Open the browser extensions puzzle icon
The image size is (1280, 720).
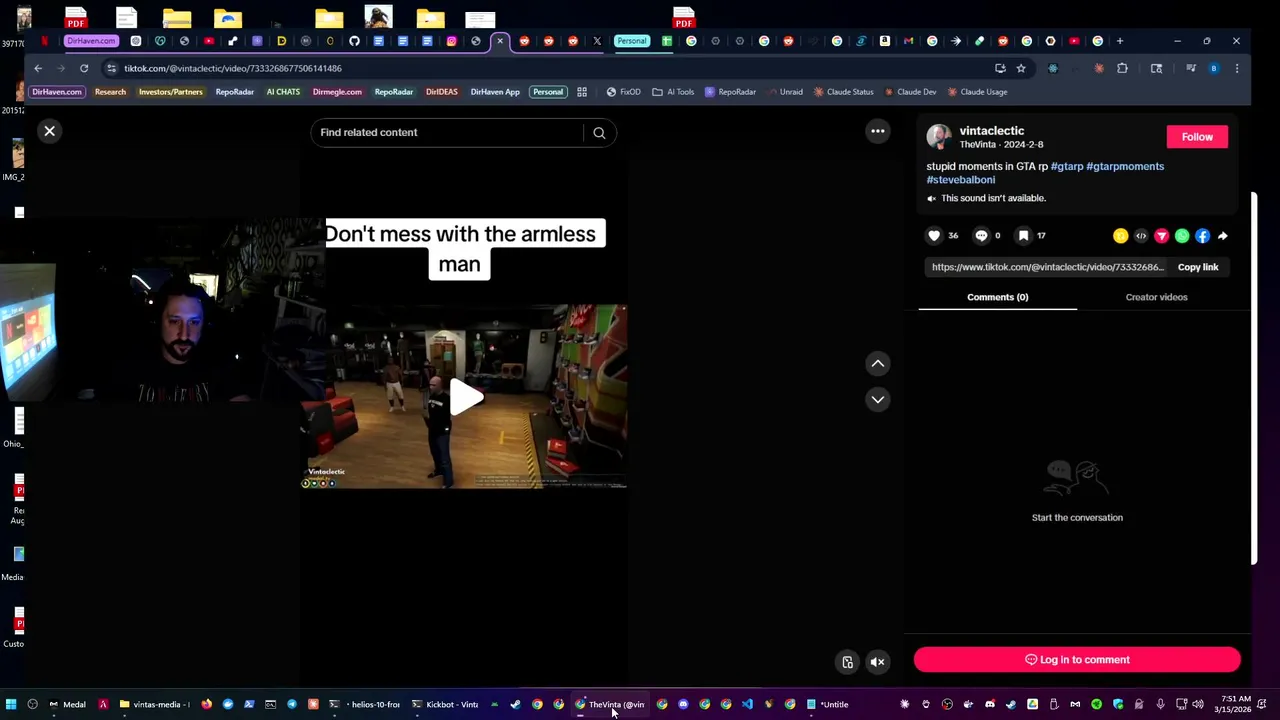1122,68
